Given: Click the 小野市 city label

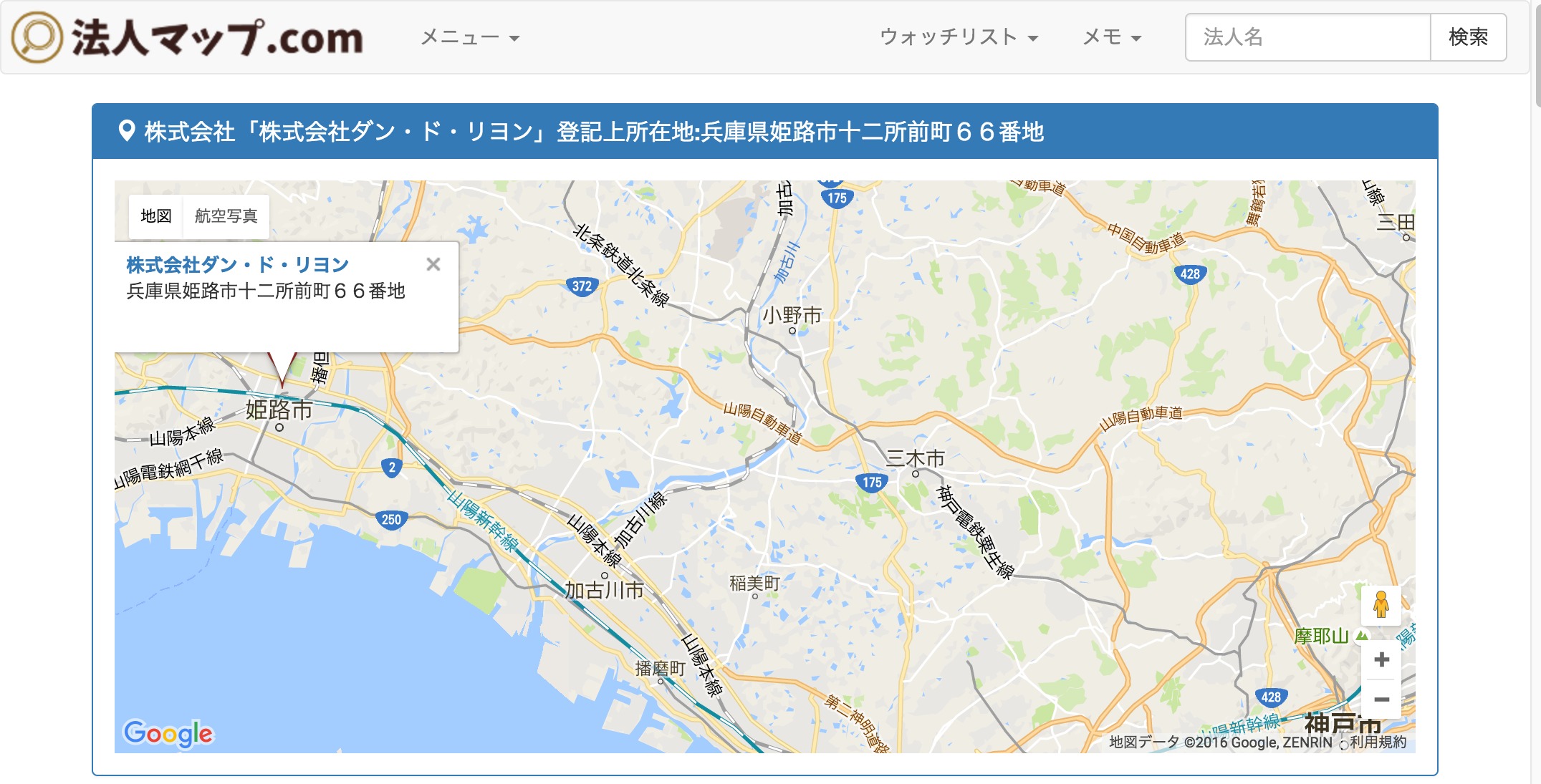Looking at the screenshot, I should coord(792,315).
